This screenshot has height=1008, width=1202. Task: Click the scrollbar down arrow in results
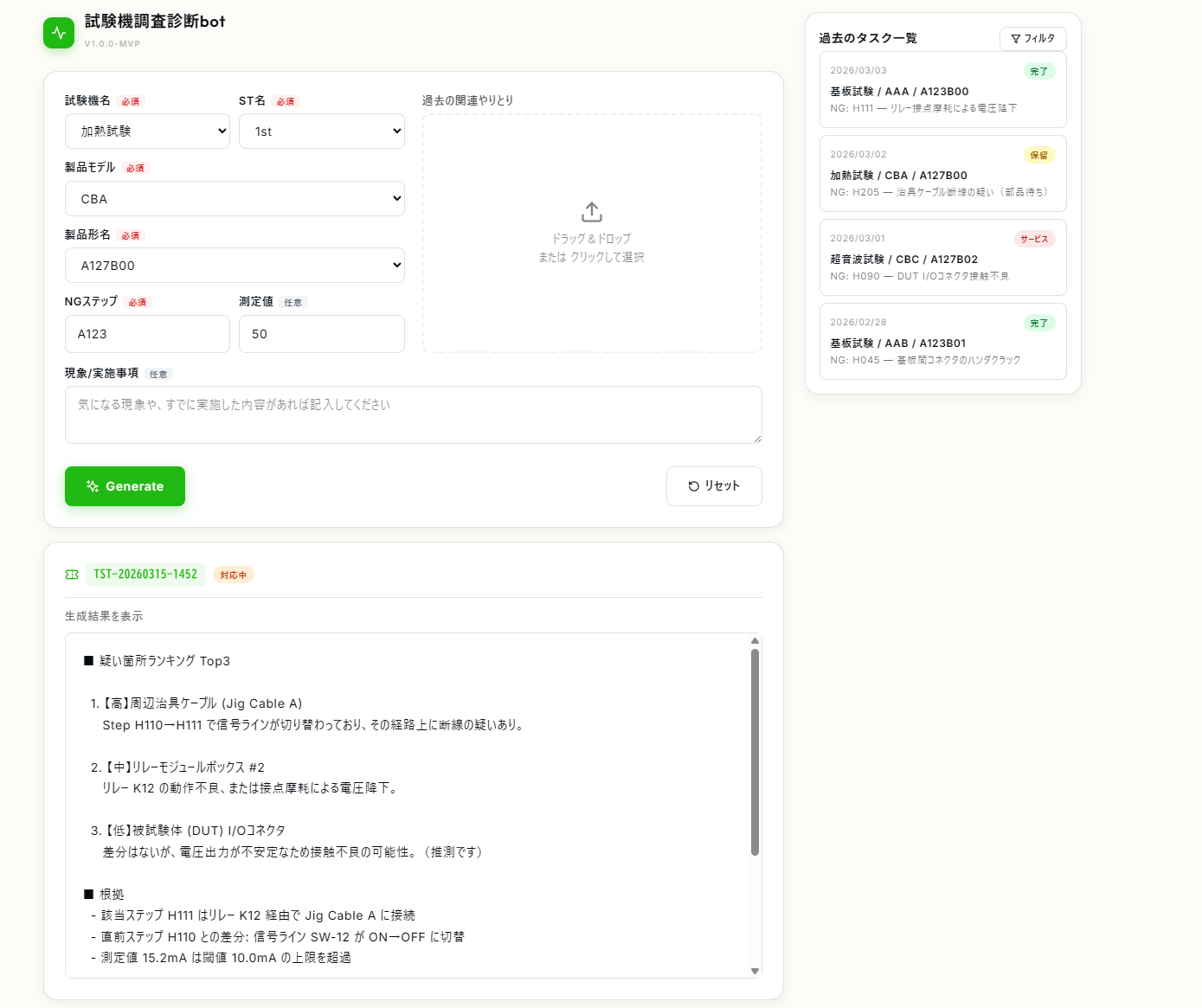click(755, 971)
